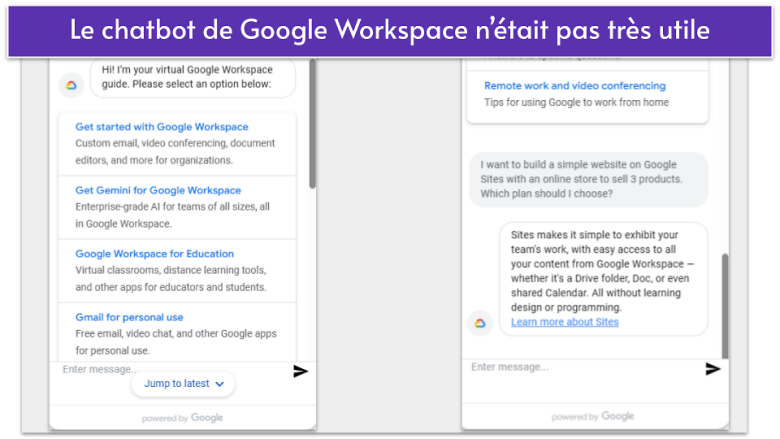Click the text 'Tips for using Google to work from home'
The height and width of the screenshot is (439, 780).
pos(576,102)
